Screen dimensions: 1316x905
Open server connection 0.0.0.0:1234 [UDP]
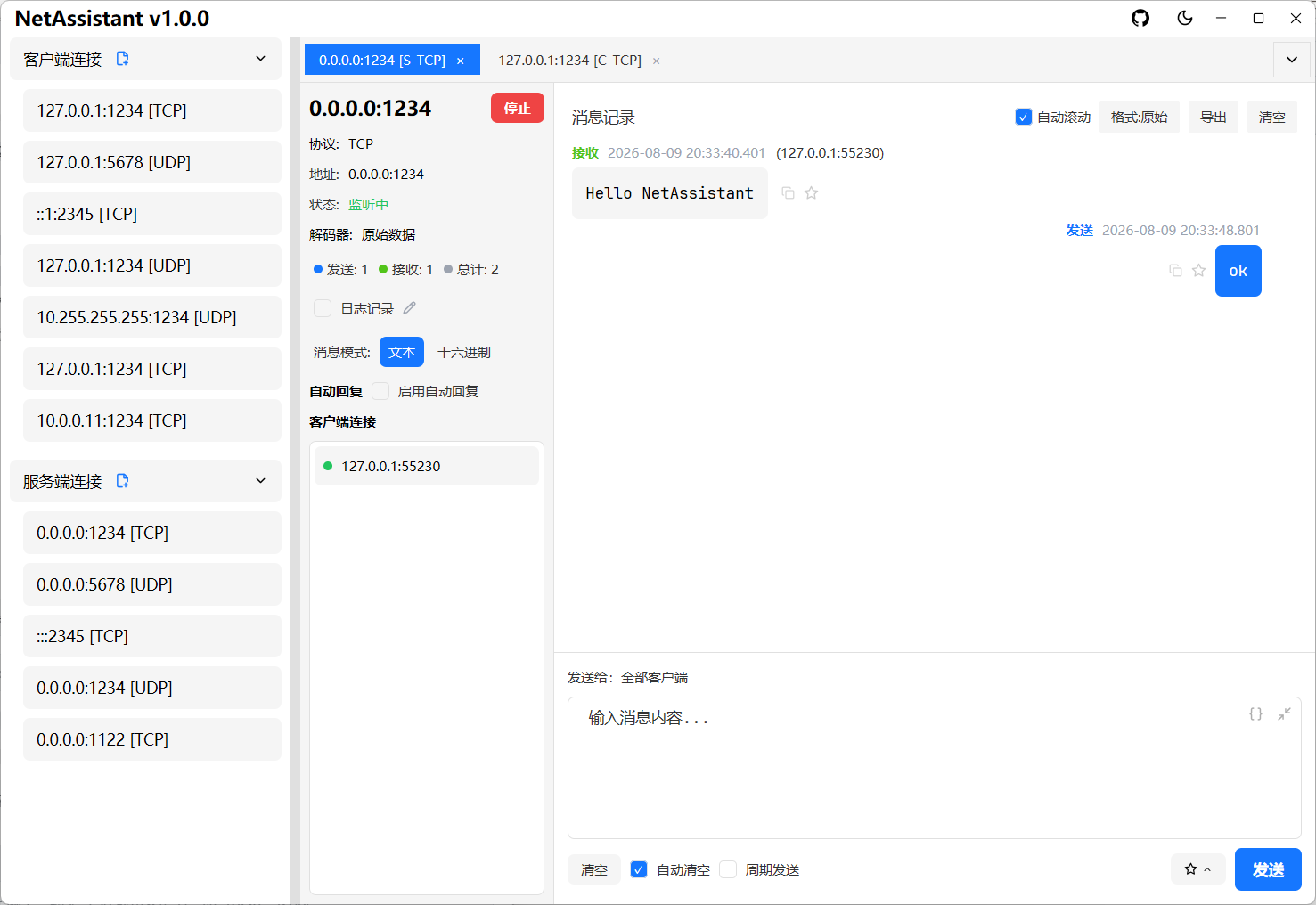[152, 688]
